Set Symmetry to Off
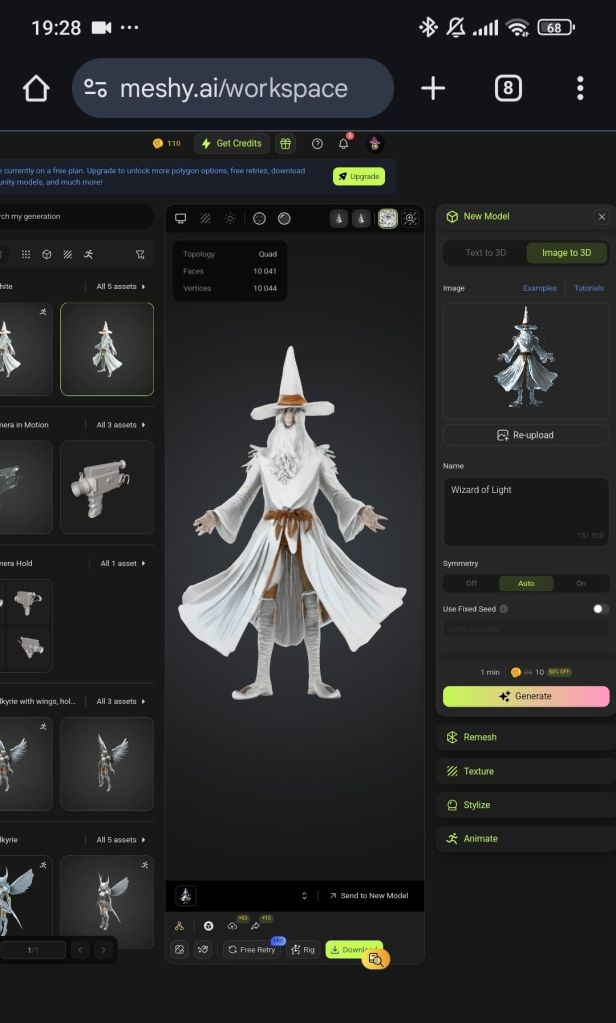 (x=471, y=583)
